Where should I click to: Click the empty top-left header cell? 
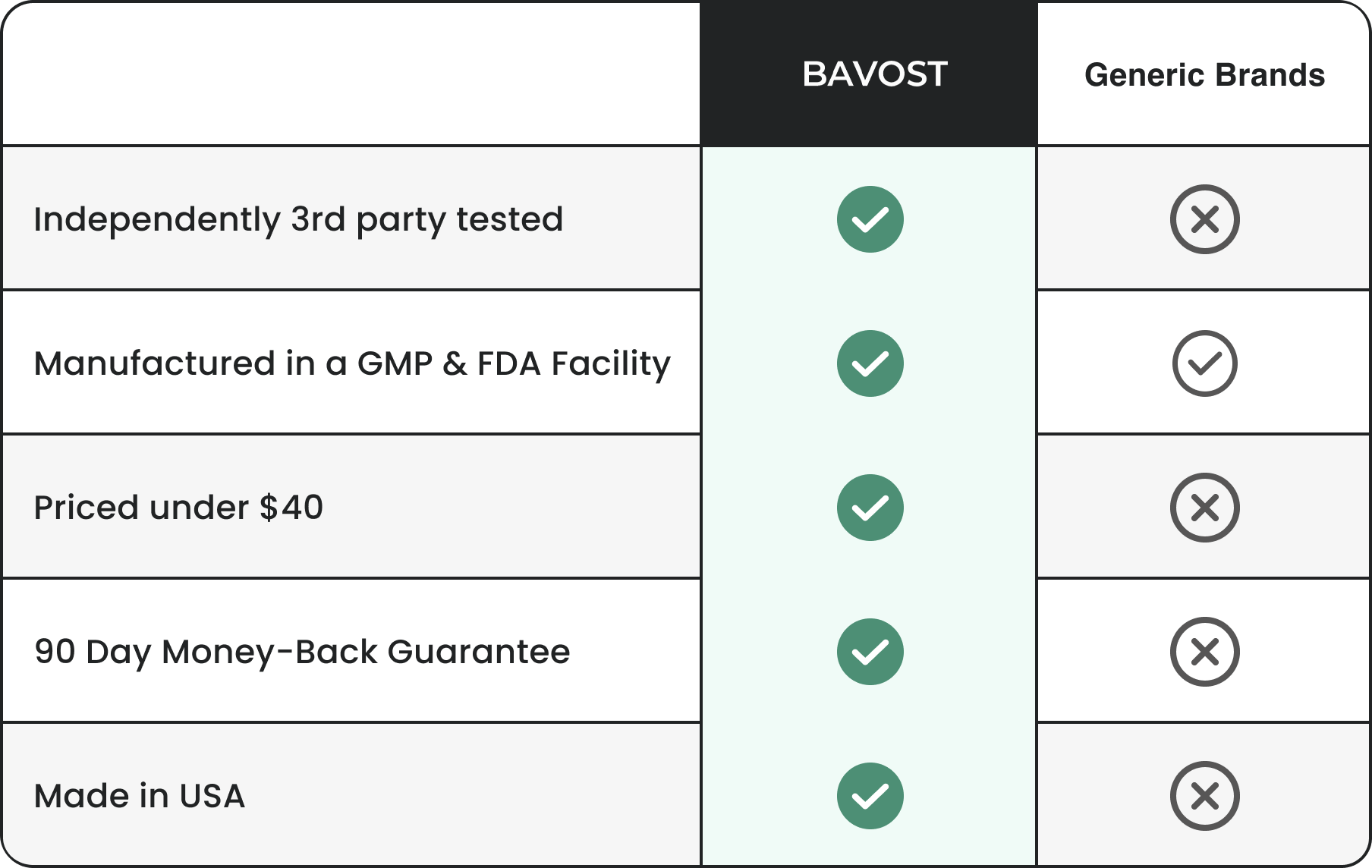(x=351, y=74)
